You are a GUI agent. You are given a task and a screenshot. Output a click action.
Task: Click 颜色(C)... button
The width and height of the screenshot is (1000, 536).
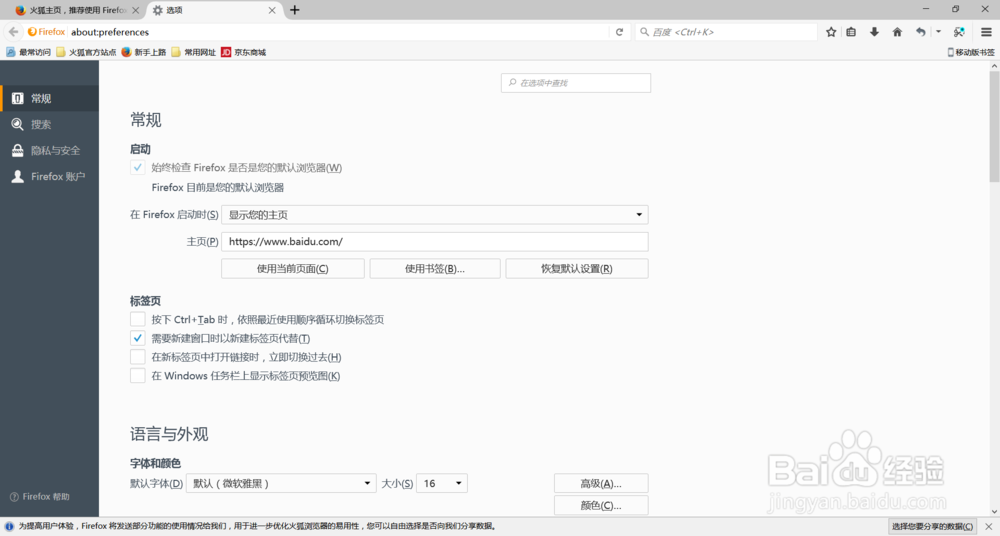point(601,505)
